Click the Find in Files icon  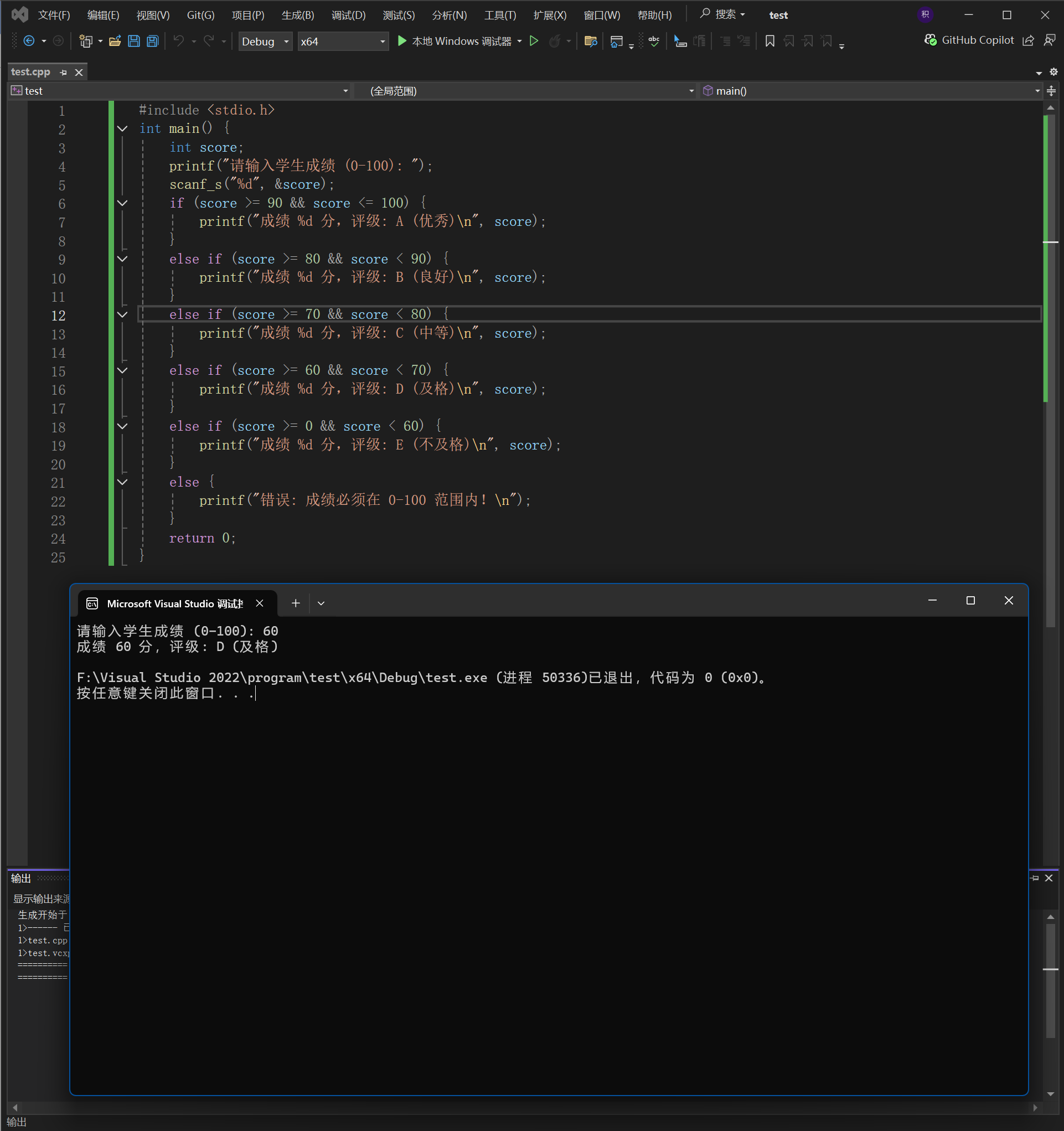pyautogui.click(x=590, y=41)
